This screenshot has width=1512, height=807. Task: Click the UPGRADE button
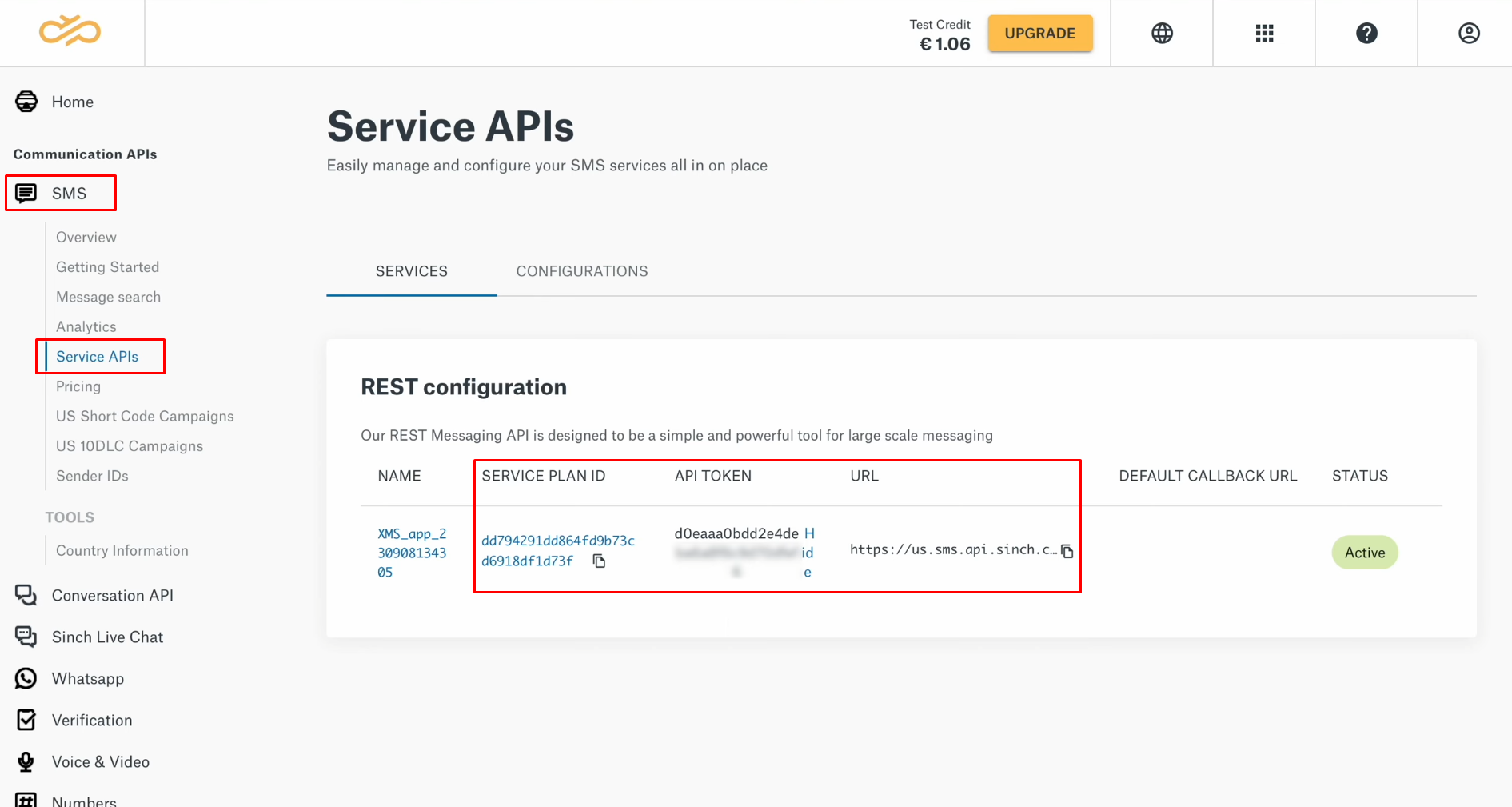pyautogui.click(x=1039, y=34)
